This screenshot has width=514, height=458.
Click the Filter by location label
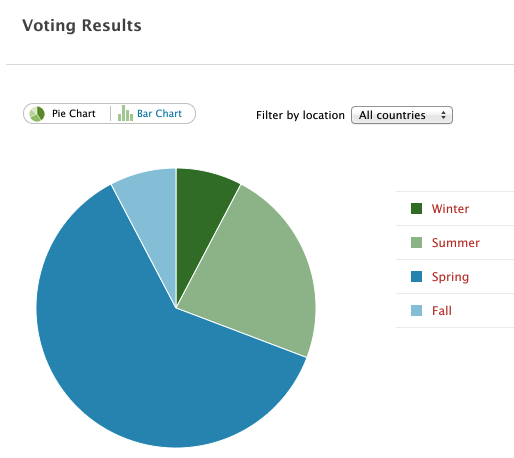pyautogui.click(x=300, y=115)
